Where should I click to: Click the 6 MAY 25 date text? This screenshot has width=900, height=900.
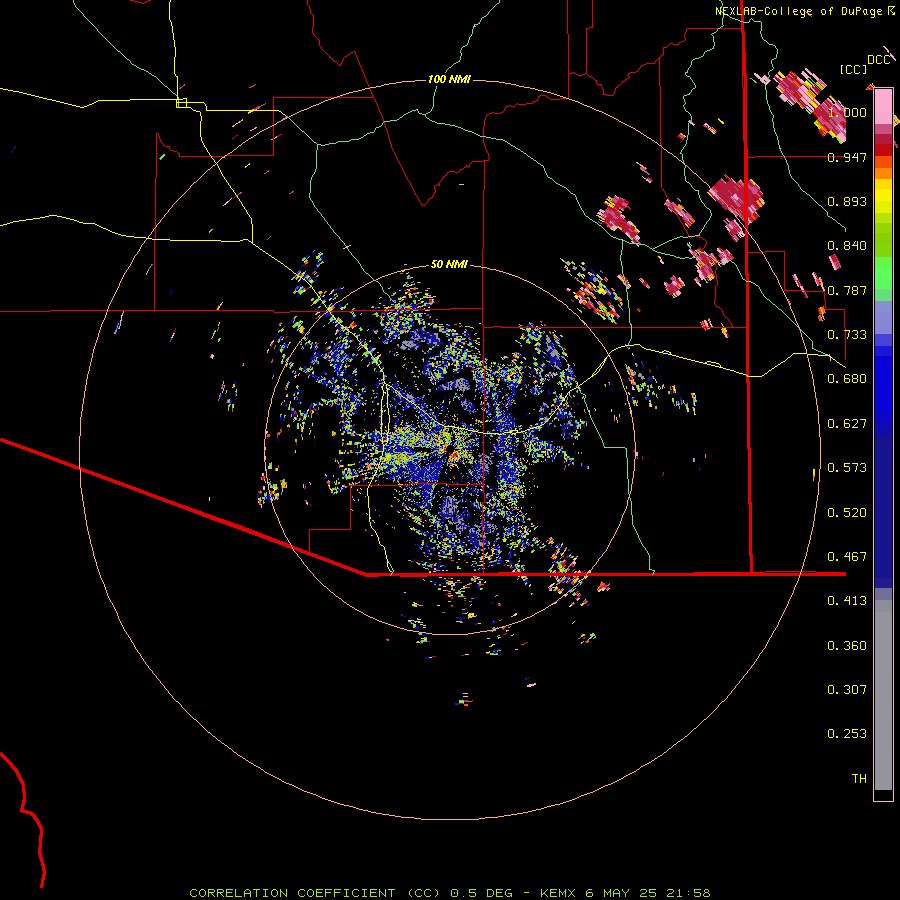[x=620, y=893]
